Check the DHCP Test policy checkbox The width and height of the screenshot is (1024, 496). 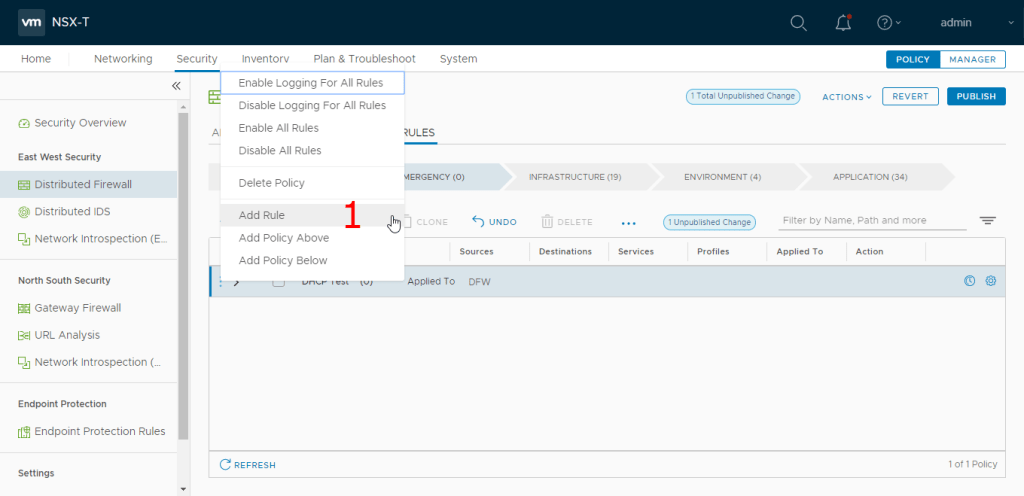pyautogui.click(x=279, y=282)
